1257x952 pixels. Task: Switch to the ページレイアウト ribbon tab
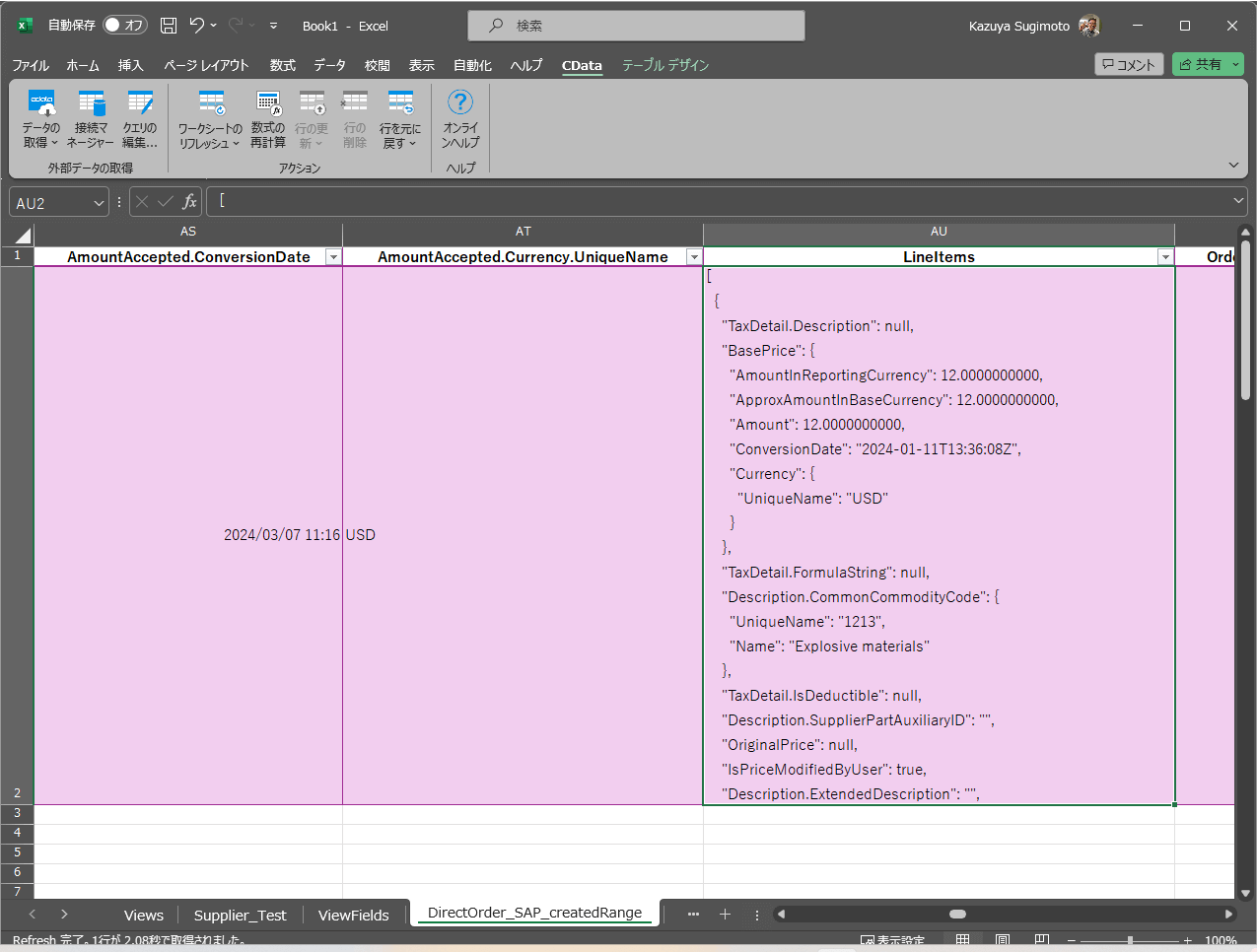pyautogui.click(x=206, y=65)
